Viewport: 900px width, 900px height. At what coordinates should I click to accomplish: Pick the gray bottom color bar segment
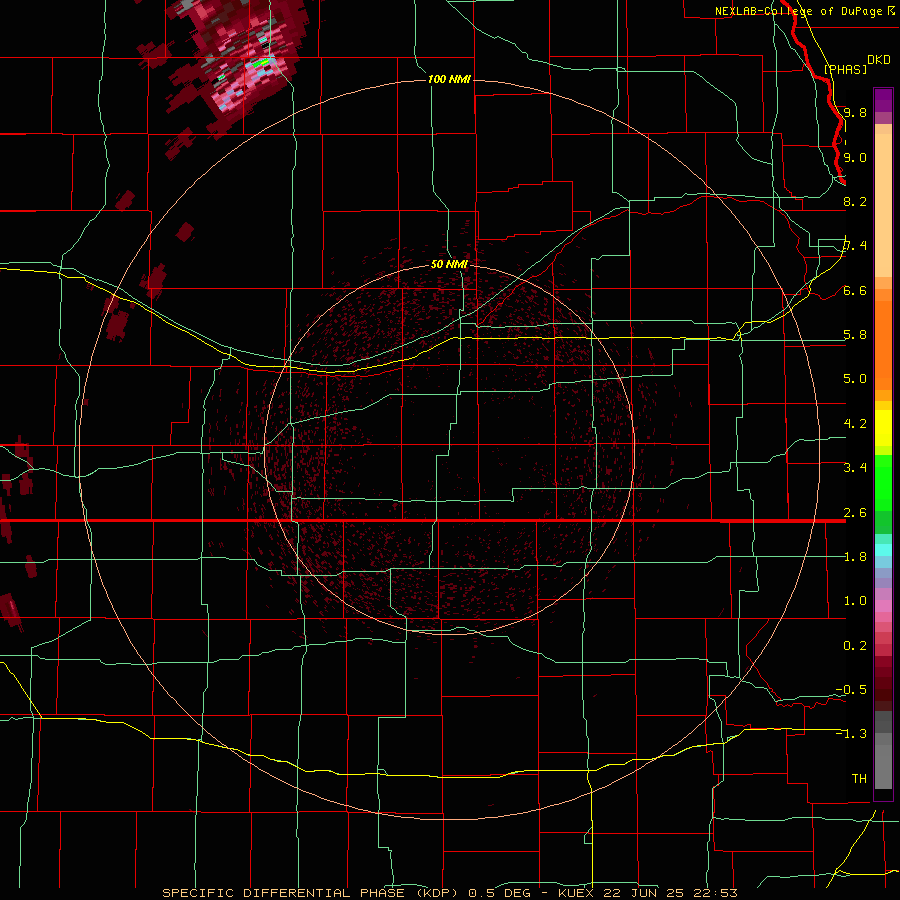click(883, 763)
